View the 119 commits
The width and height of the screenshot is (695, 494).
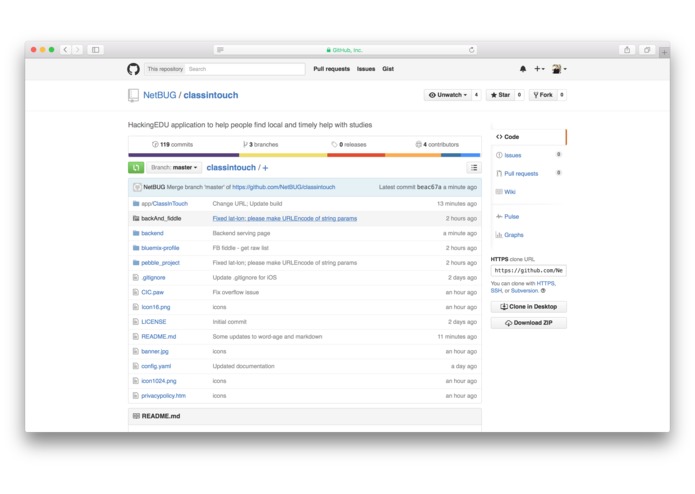(172, 144)
